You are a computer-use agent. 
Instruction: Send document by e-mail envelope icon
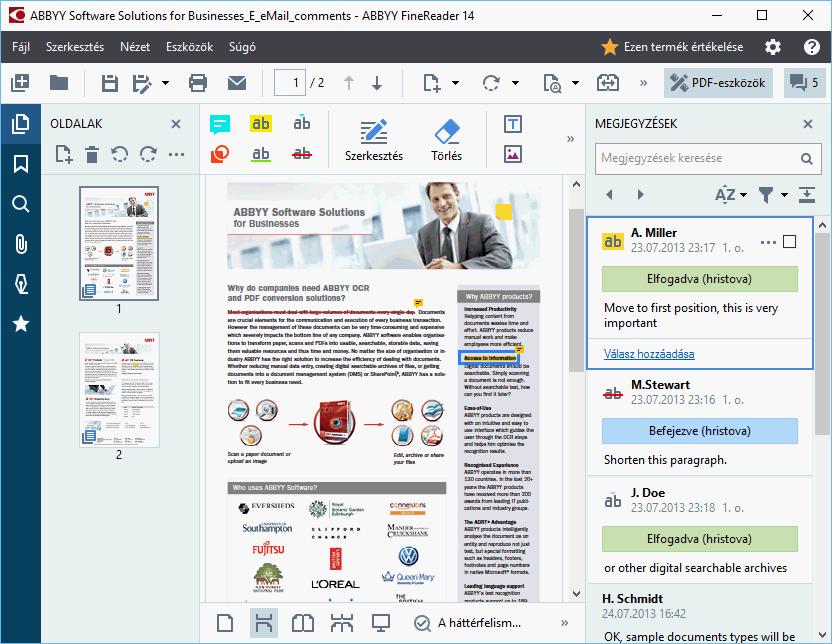click(x=237, y=83)
